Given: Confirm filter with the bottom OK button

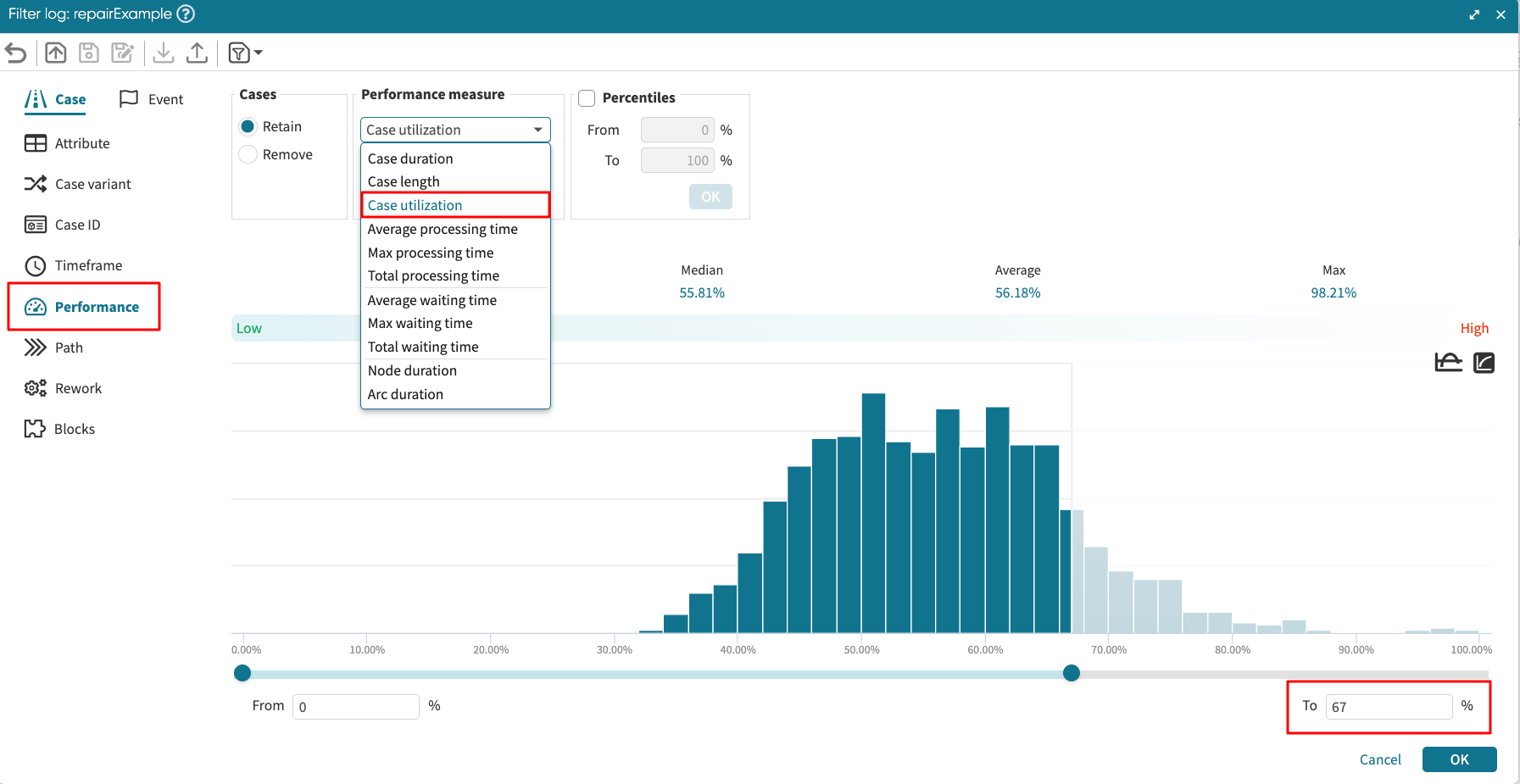Looking at the screenshot, I should coord(1459,759).
